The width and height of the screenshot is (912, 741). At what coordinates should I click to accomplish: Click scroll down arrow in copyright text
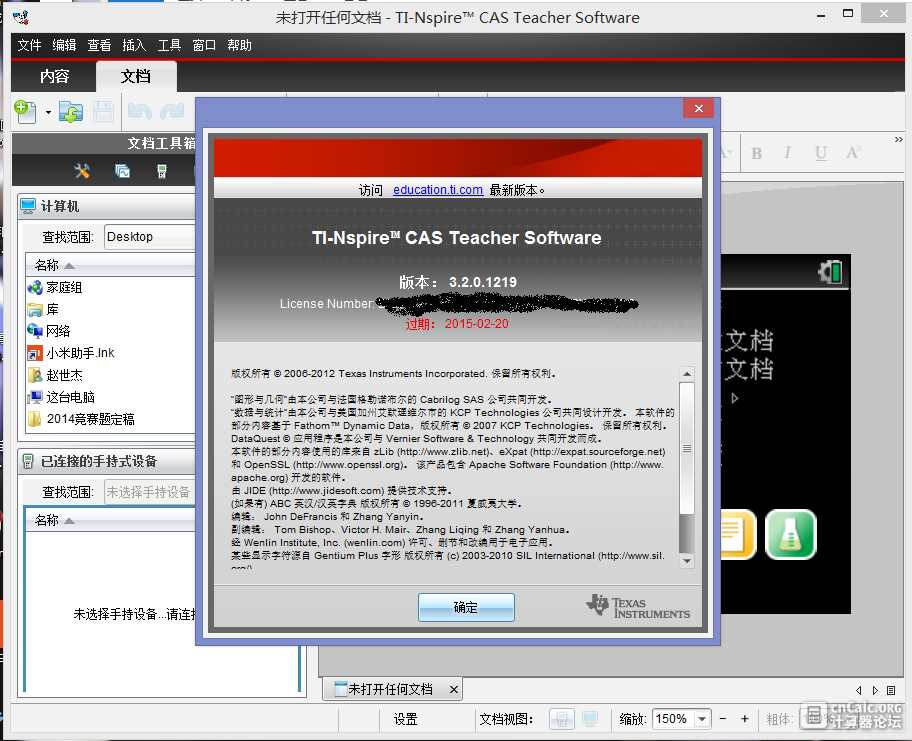(687, 561)
